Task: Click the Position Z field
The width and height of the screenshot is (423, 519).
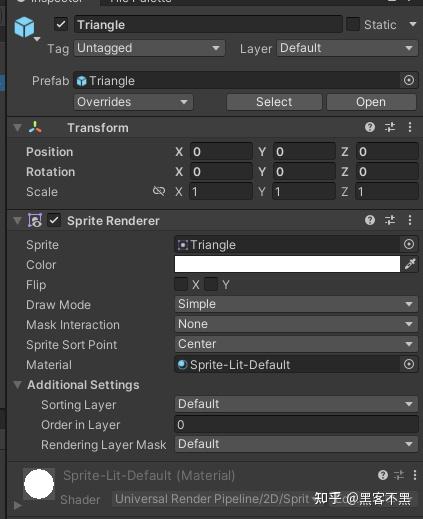Action: (387, 152)
